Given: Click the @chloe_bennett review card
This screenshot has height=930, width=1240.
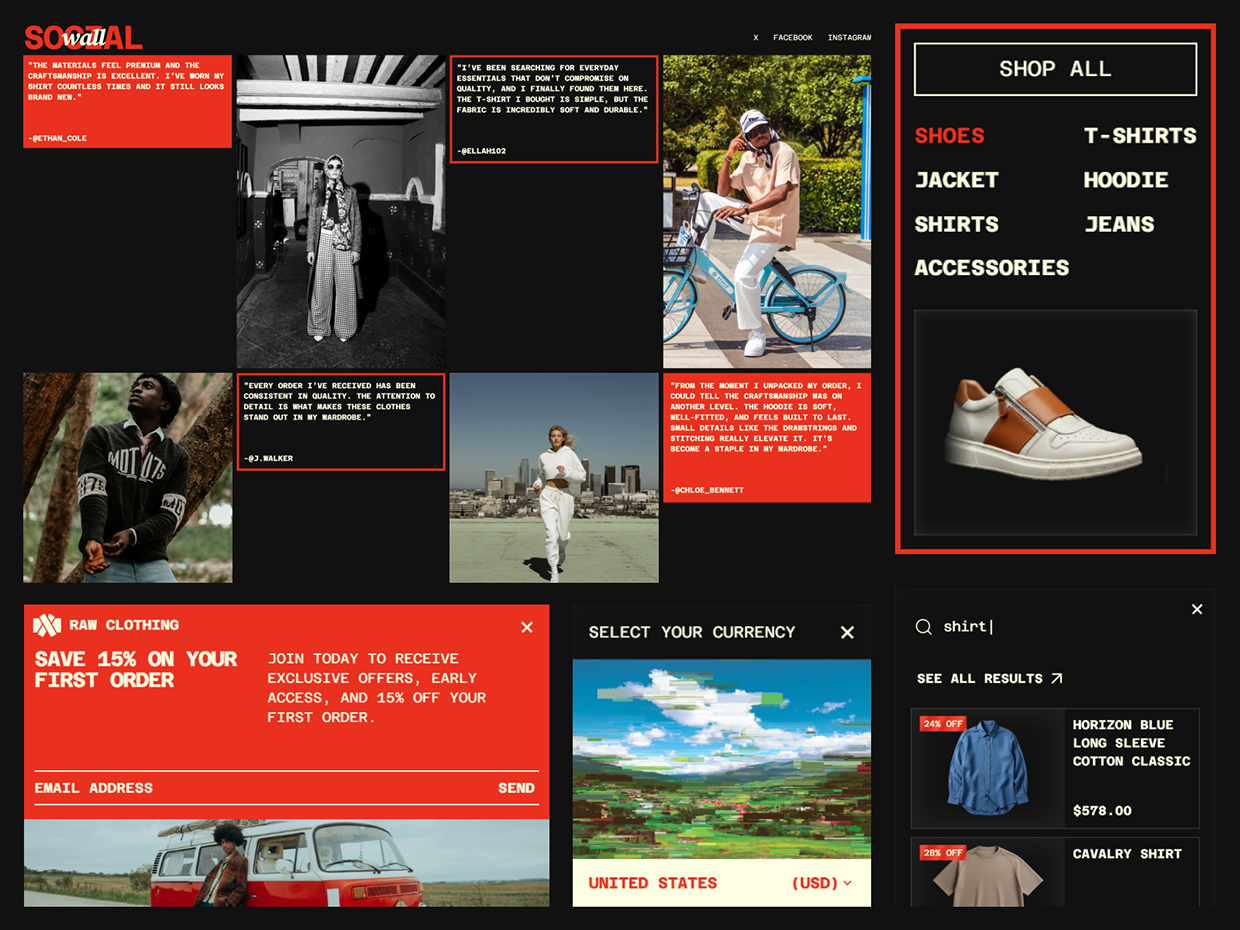Looking at the screenshot, I should (767, 438).
